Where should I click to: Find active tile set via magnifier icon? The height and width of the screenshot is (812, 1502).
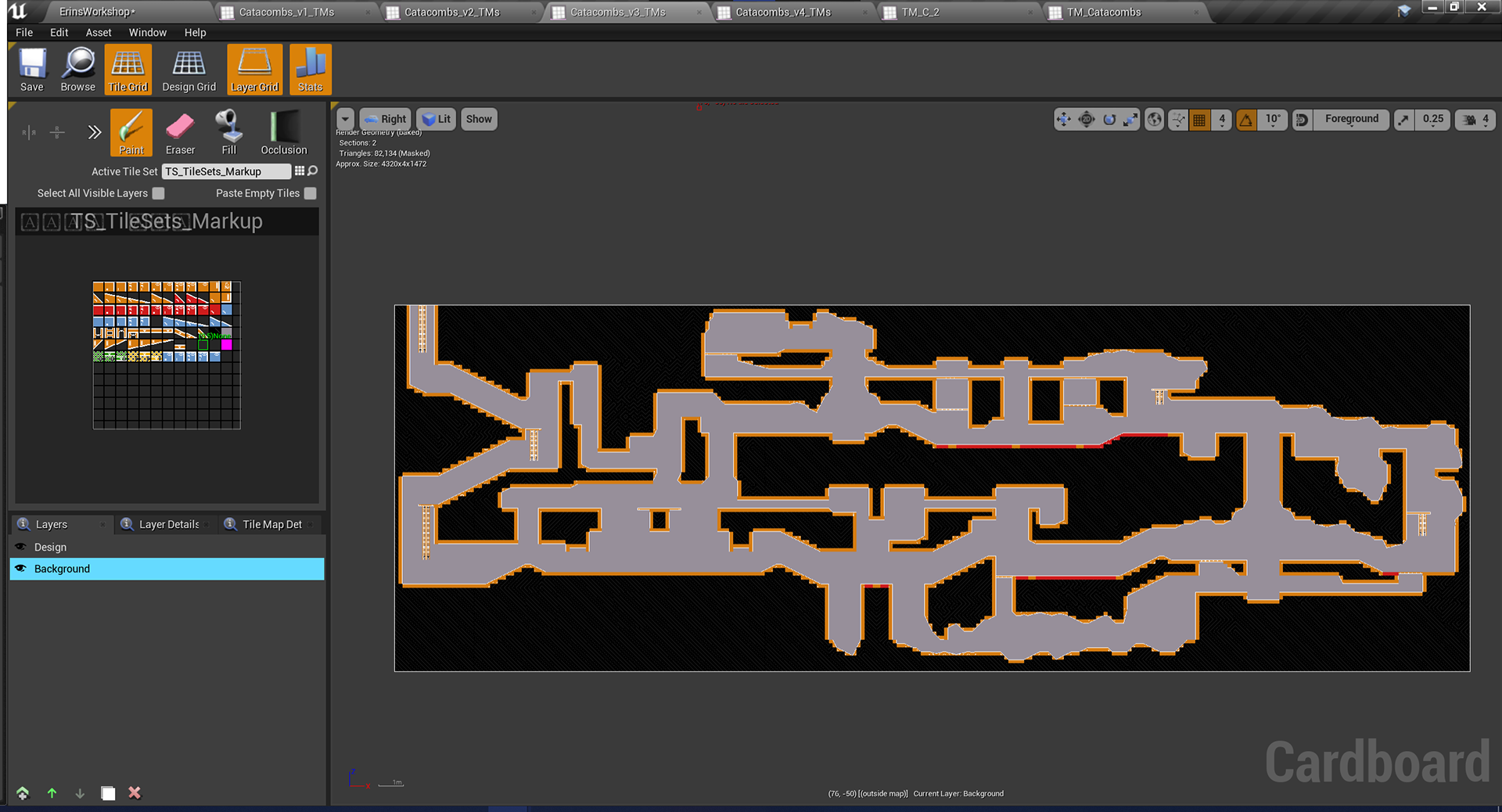pos(313,171)
